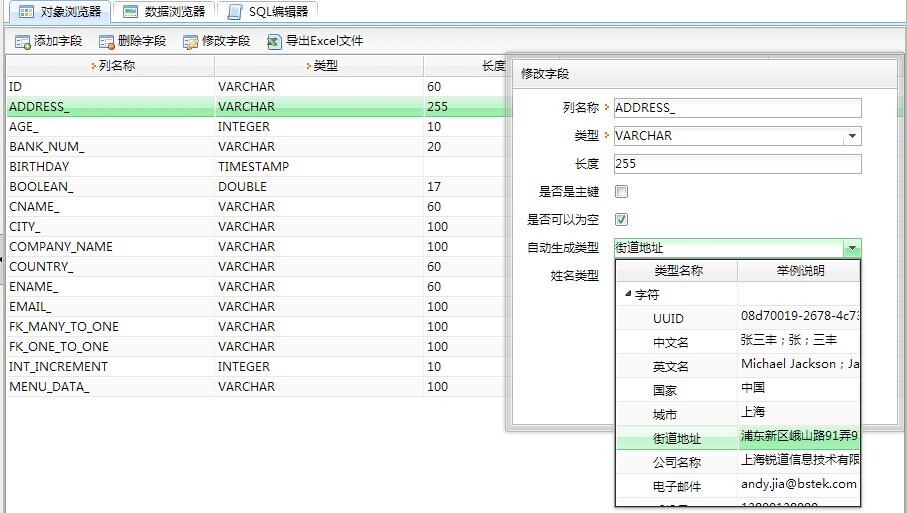
Task: Click the SQL编辑器 tab icon
Action: point(235,12)
